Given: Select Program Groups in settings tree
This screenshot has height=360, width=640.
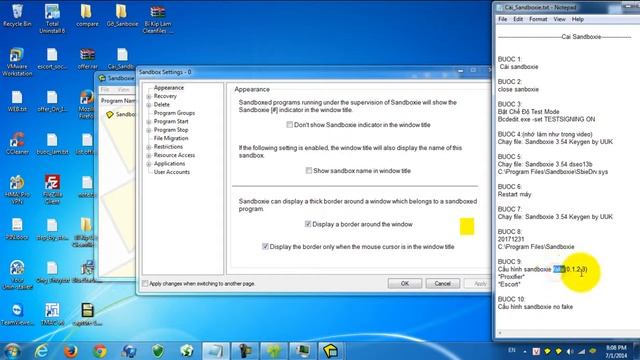Looking at the screenshot, I should point(174,113).
